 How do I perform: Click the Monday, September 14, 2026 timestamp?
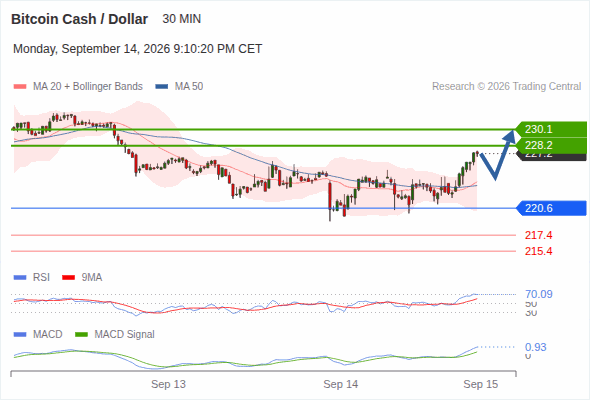(x=138, y=49)
